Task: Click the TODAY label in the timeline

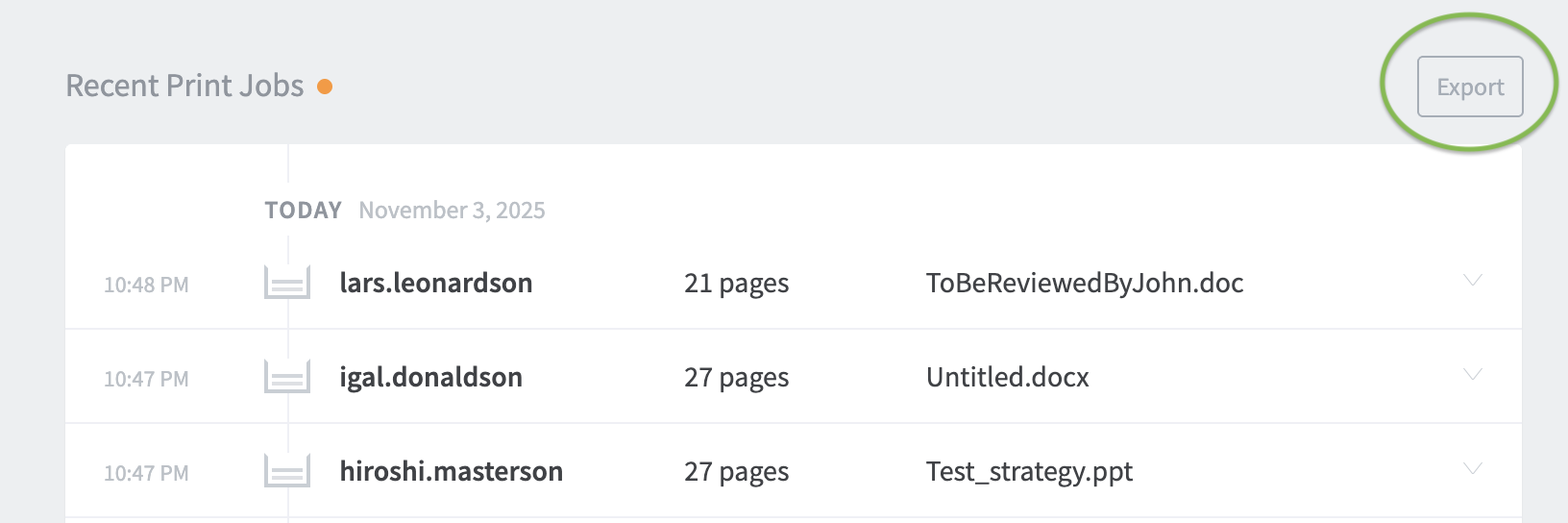Action: point(303,211)
